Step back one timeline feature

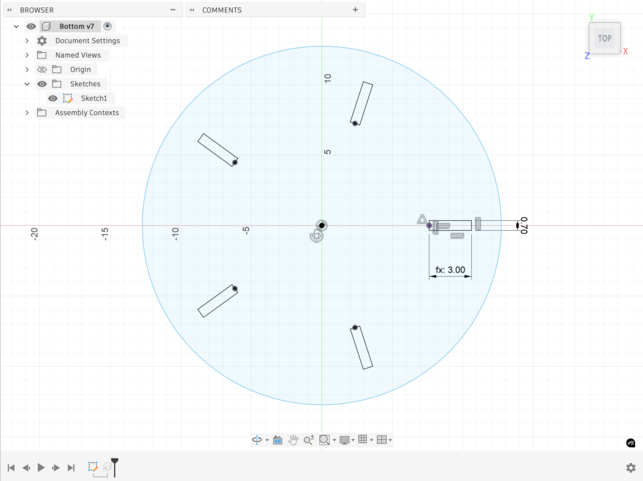(x=26, y=467)
